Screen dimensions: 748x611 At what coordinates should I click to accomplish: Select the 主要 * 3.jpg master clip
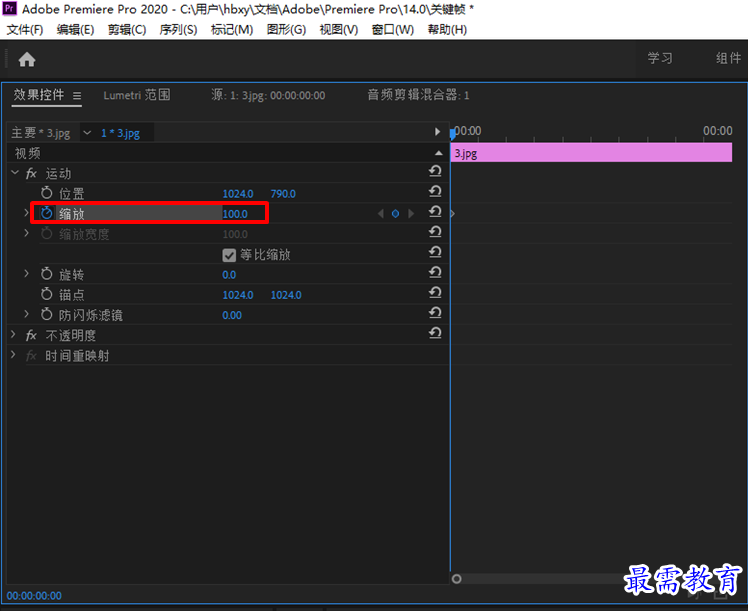pyautogui.click(x=41, y=133)
